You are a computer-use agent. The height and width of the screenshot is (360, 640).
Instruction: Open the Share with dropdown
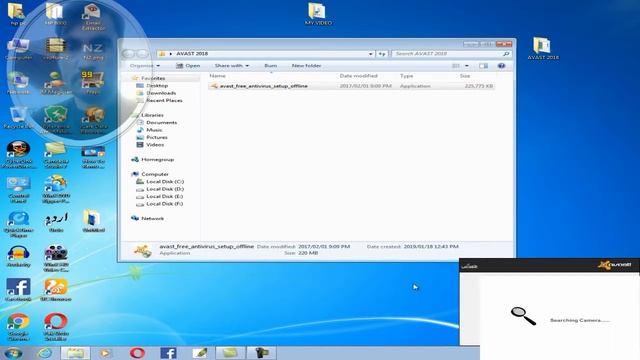click(231, 66)
